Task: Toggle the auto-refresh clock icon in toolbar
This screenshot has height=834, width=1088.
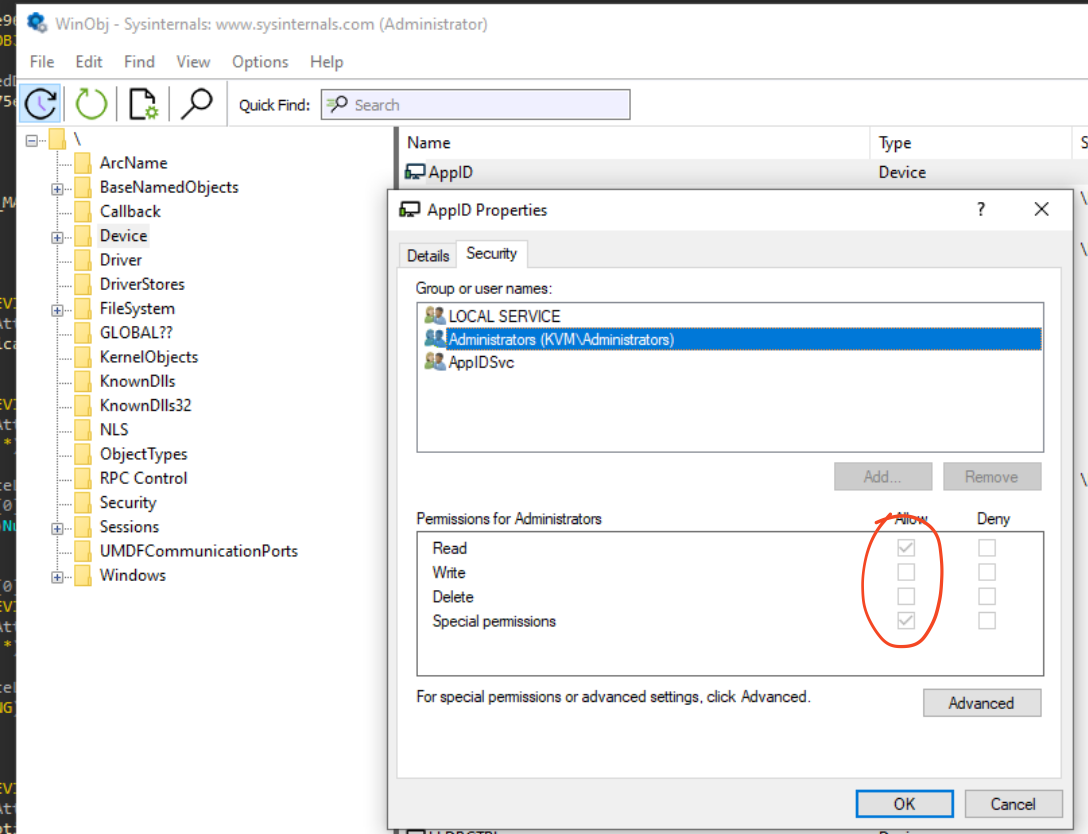Action: [40, 104]
